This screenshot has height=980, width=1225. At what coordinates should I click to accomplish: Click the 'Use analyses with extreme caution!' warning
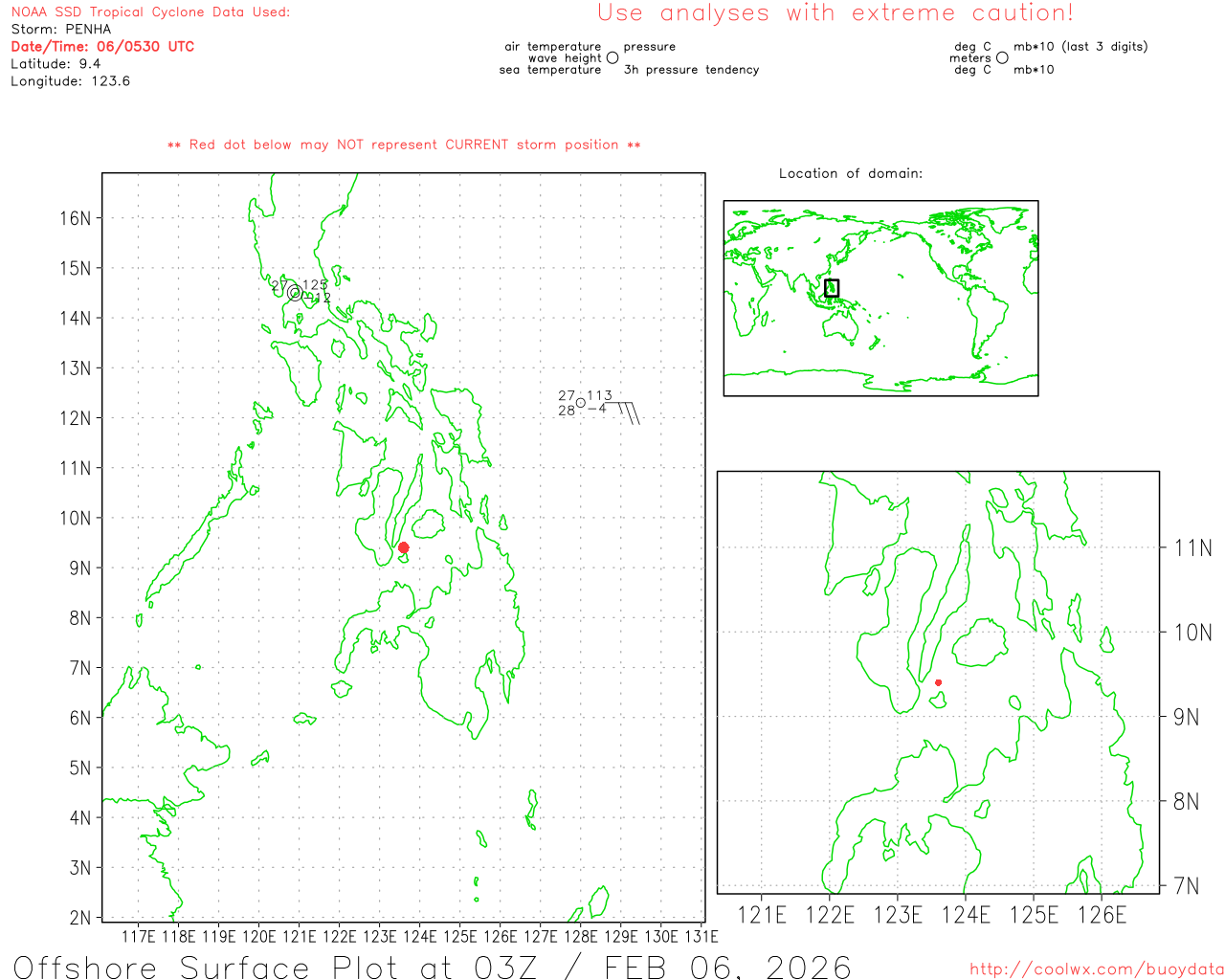tap(835, 13)
